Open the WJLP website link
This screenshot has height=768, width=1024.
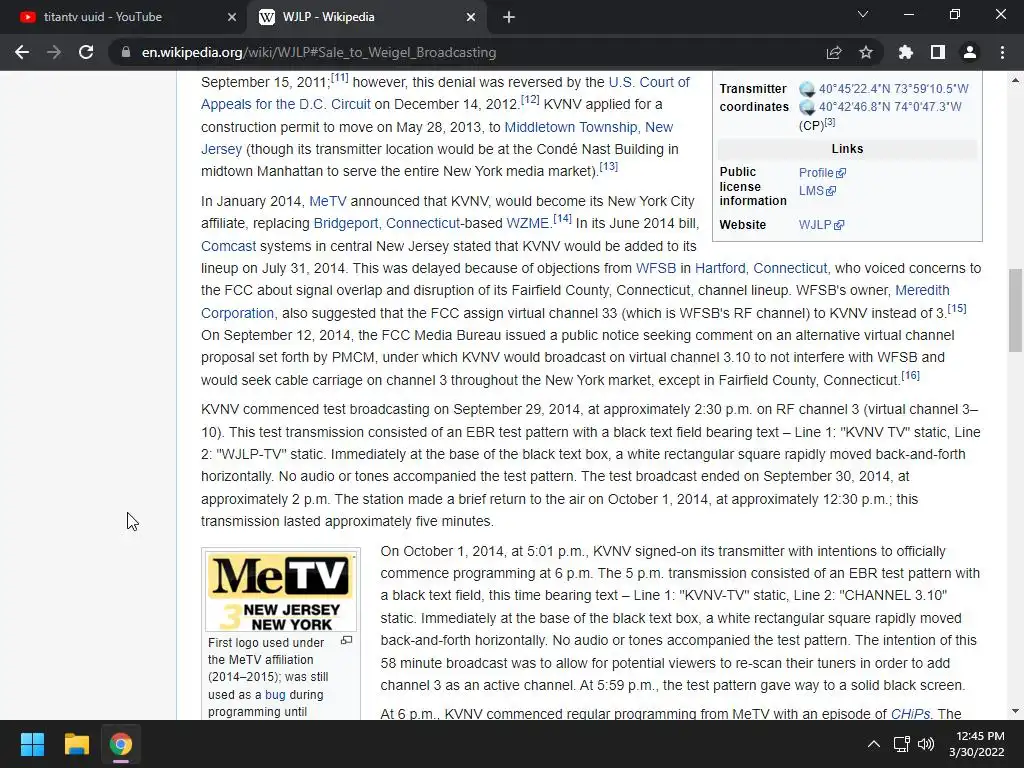821,225
